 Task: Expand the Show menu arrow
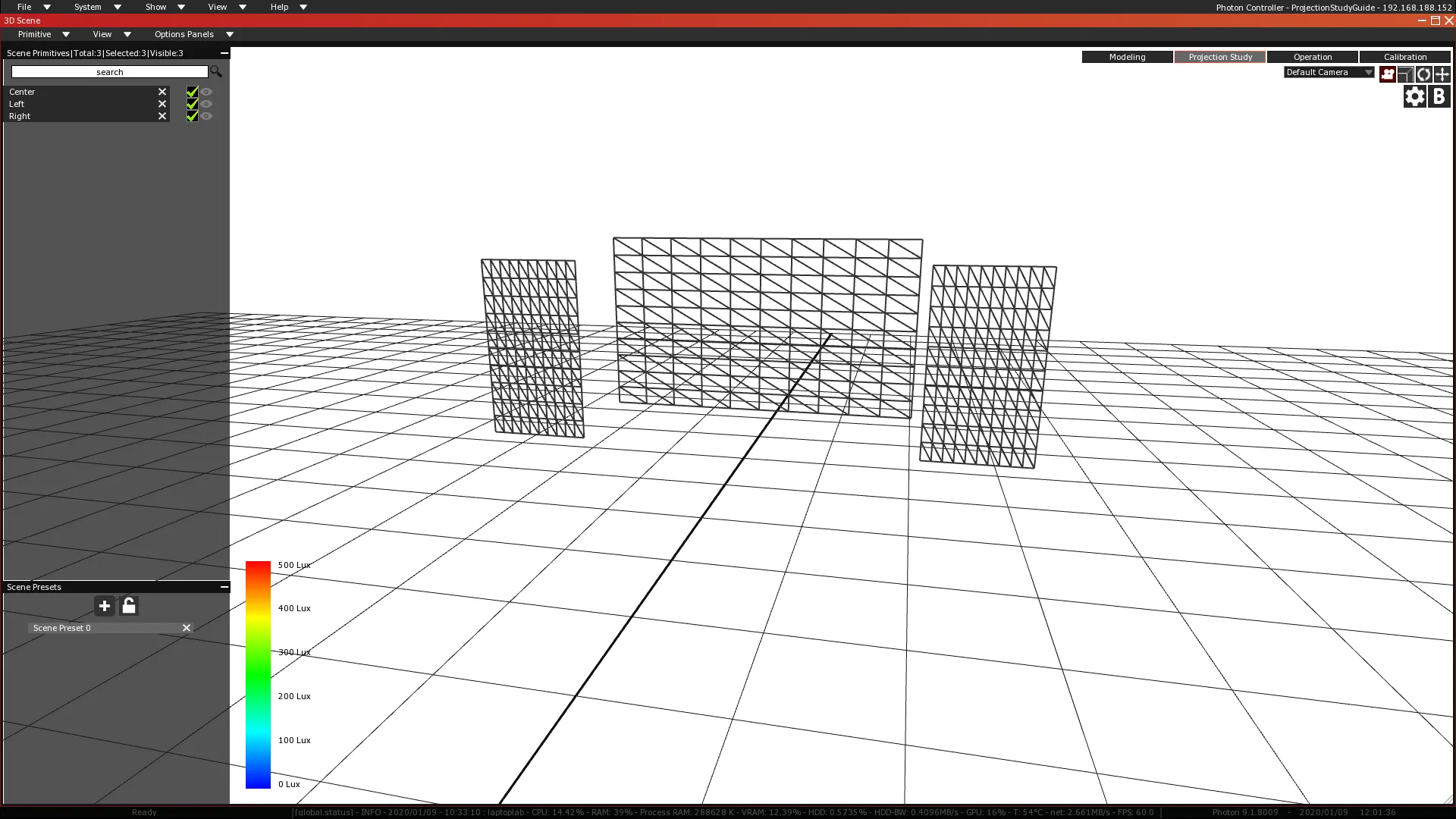181,7
